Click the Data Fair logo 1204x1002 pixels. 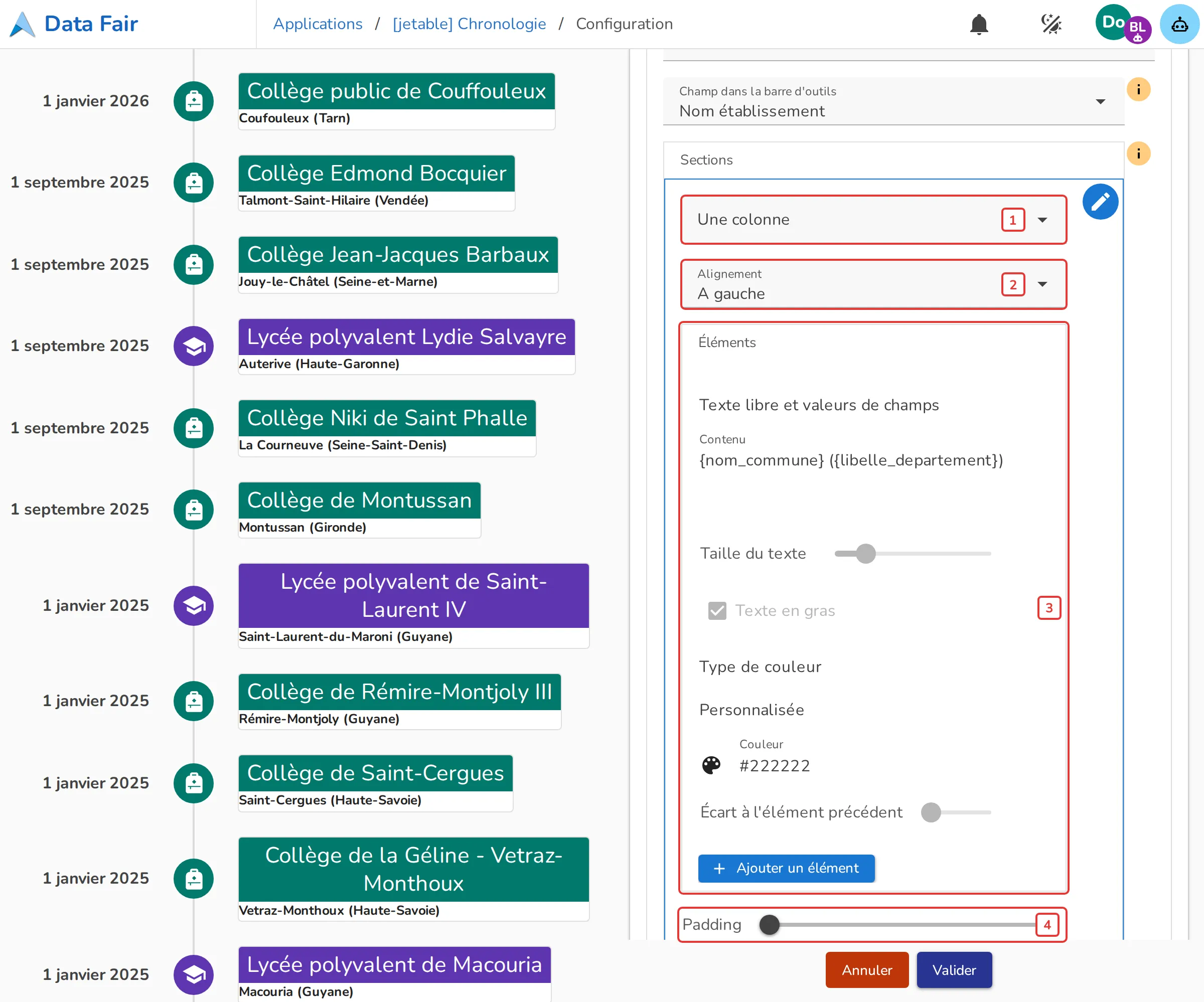coord(75,24)
